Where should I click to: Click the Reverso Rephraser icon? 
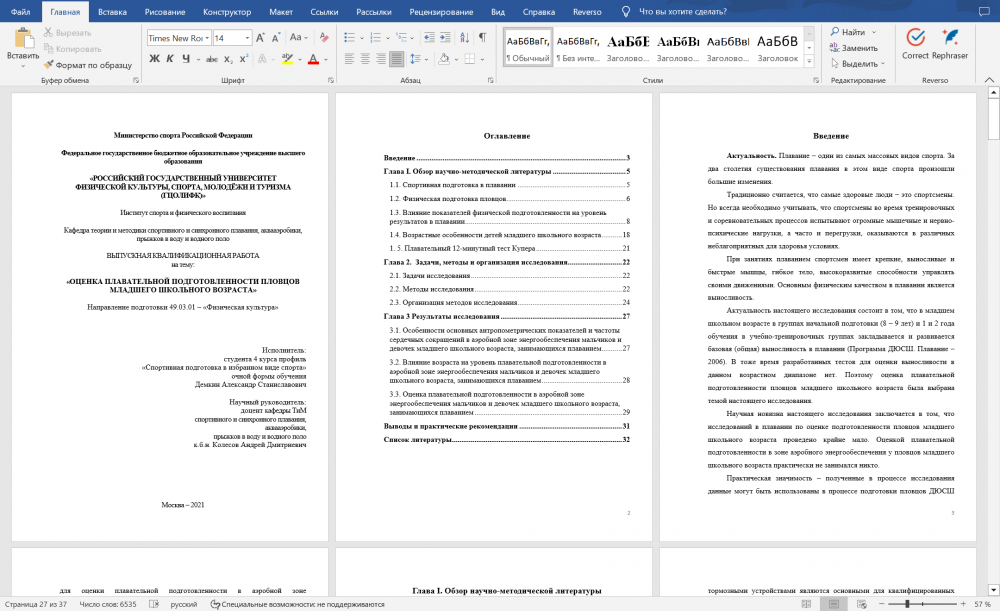point(950,43)
